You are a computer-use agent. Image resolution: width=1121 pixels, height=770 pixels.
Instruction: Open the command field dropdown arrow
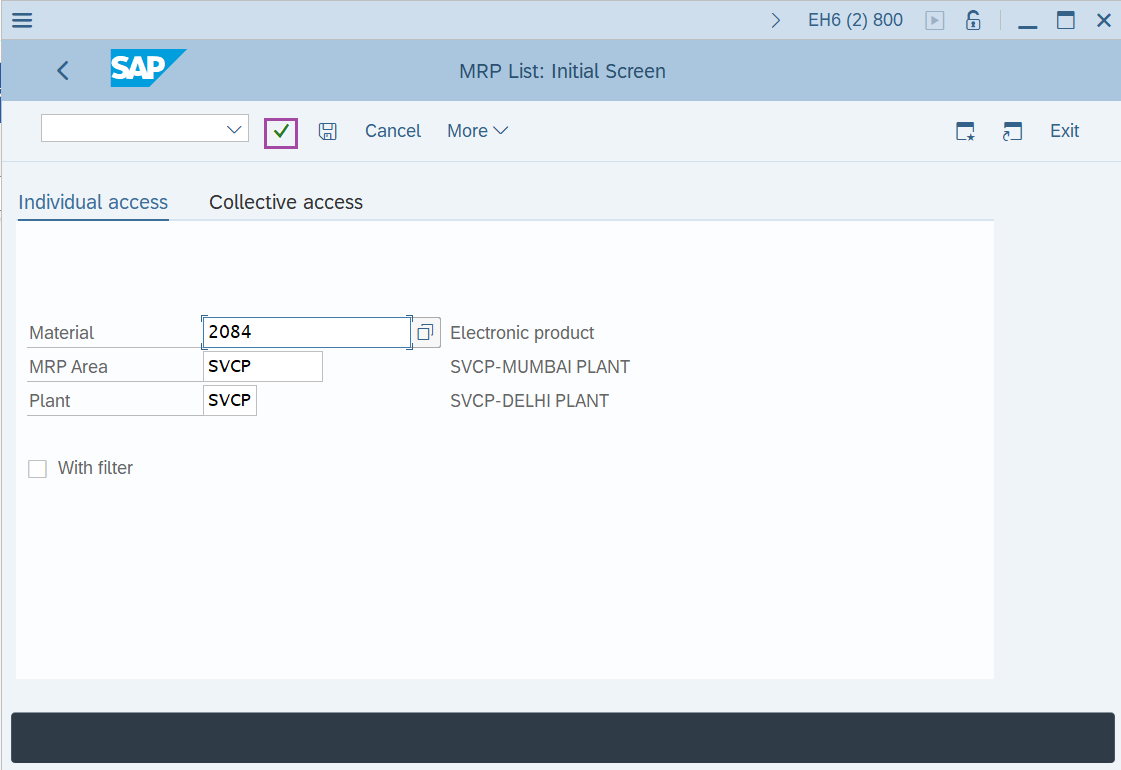[234, 128]
